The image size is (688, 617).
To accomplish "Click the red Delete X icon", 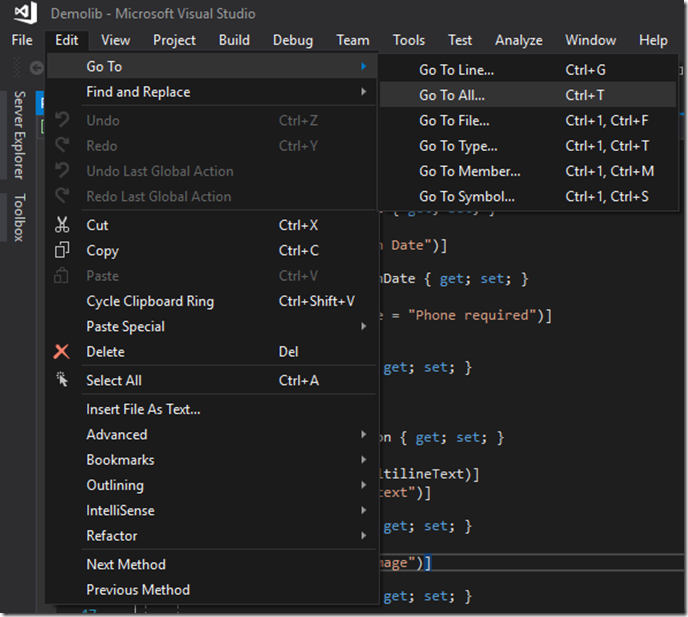I will tap(61, 352).
